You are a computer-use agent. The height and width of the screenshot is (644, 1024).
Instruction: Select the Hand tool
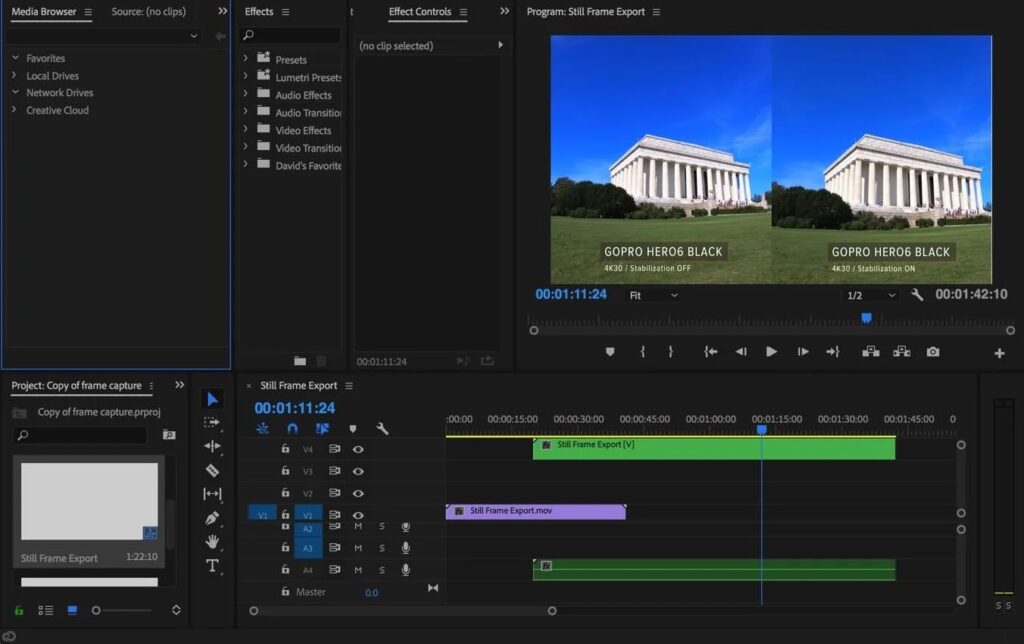212,541
